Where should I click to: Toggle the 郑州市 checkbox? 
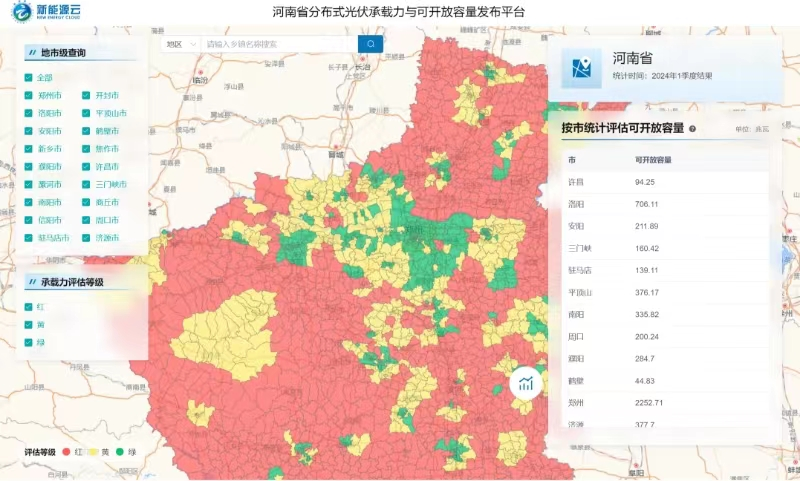click(28, 96)
